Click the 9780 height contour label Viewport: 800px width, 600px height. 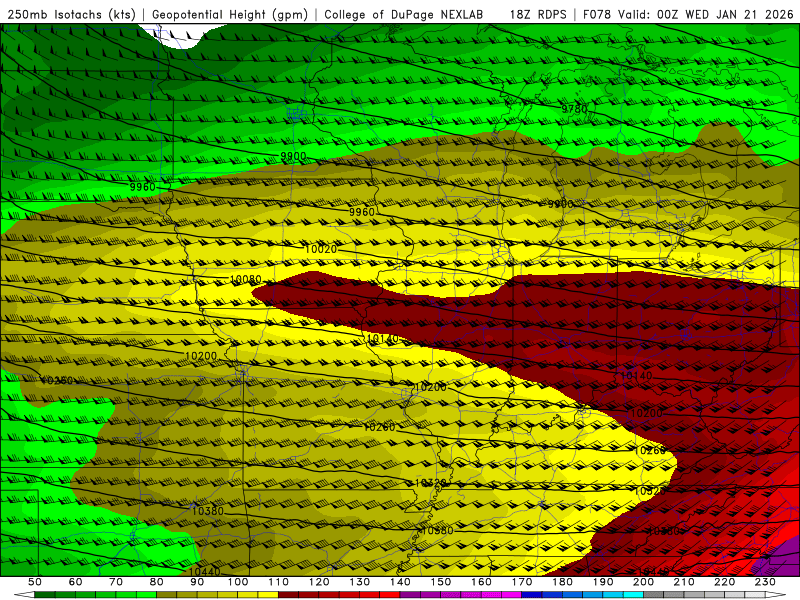click(x=574, y=109)
